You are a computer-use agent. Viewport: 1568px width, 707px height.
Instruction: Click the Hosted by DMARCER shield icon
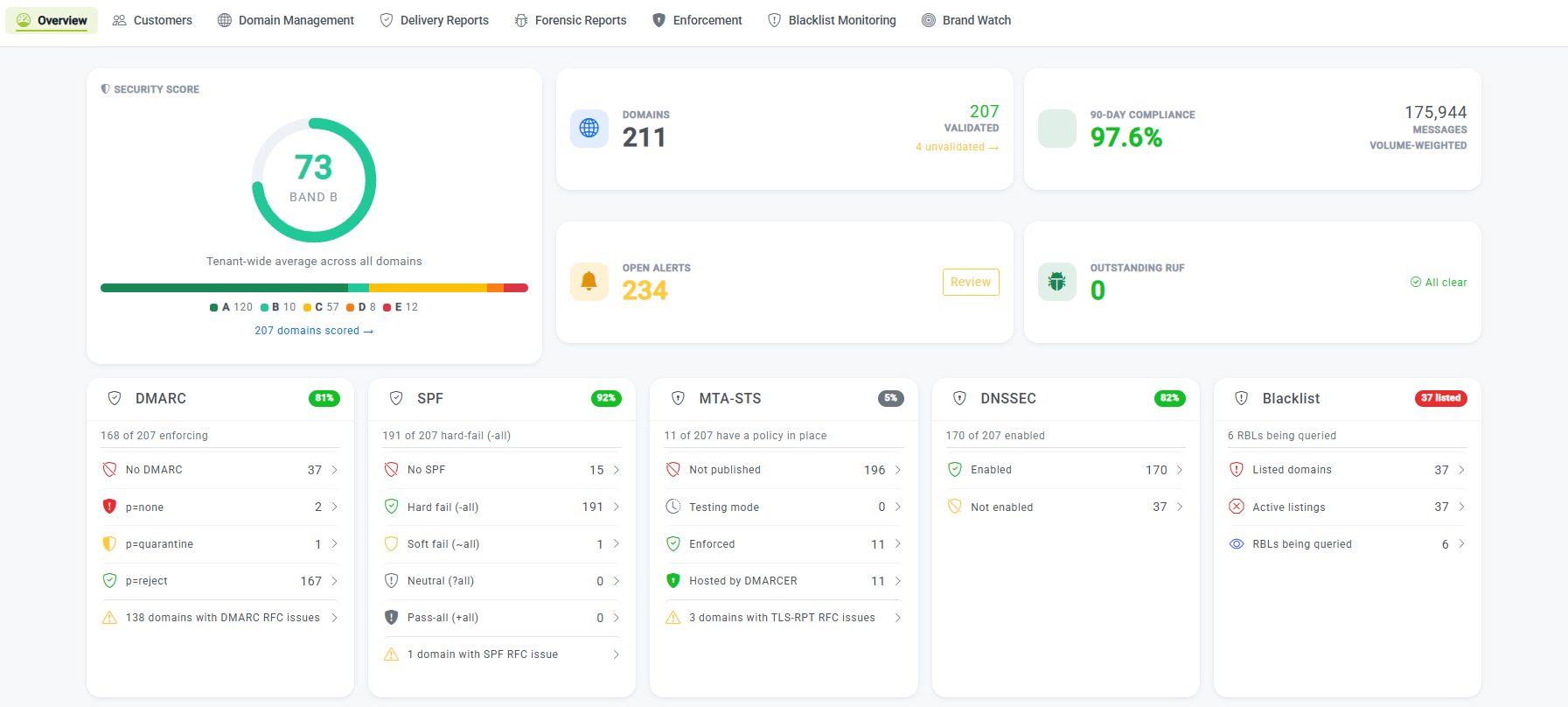673,580
